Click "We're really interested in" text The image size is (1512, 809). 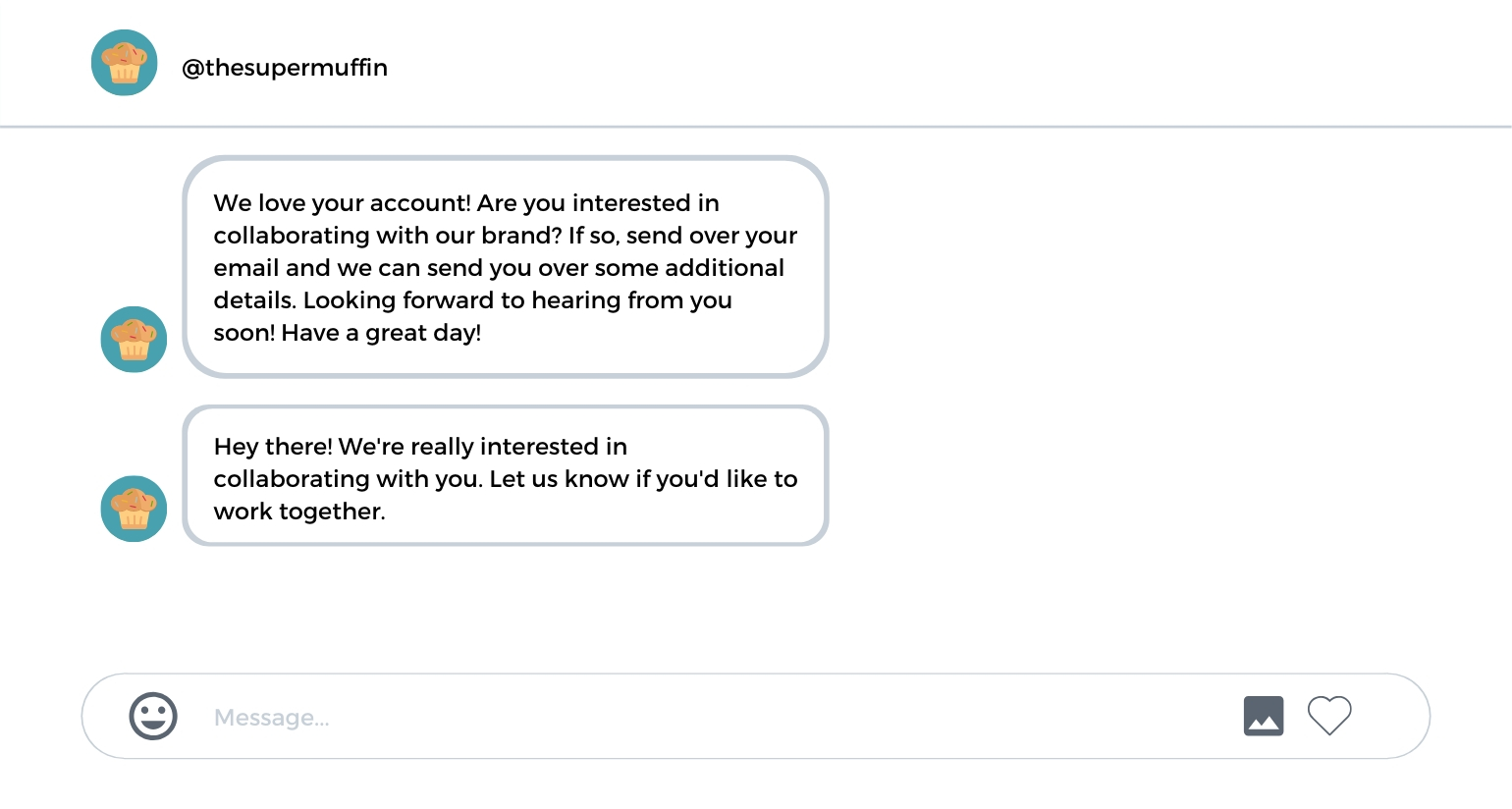pyautogui.click(x=482, y=447)
